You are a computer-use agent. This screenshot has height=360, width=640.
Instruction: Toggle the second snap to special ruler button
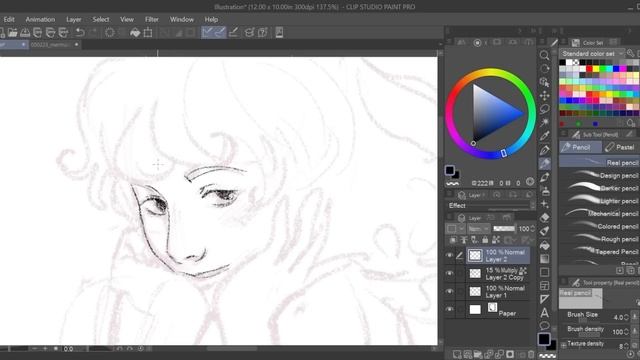[220, 33]
